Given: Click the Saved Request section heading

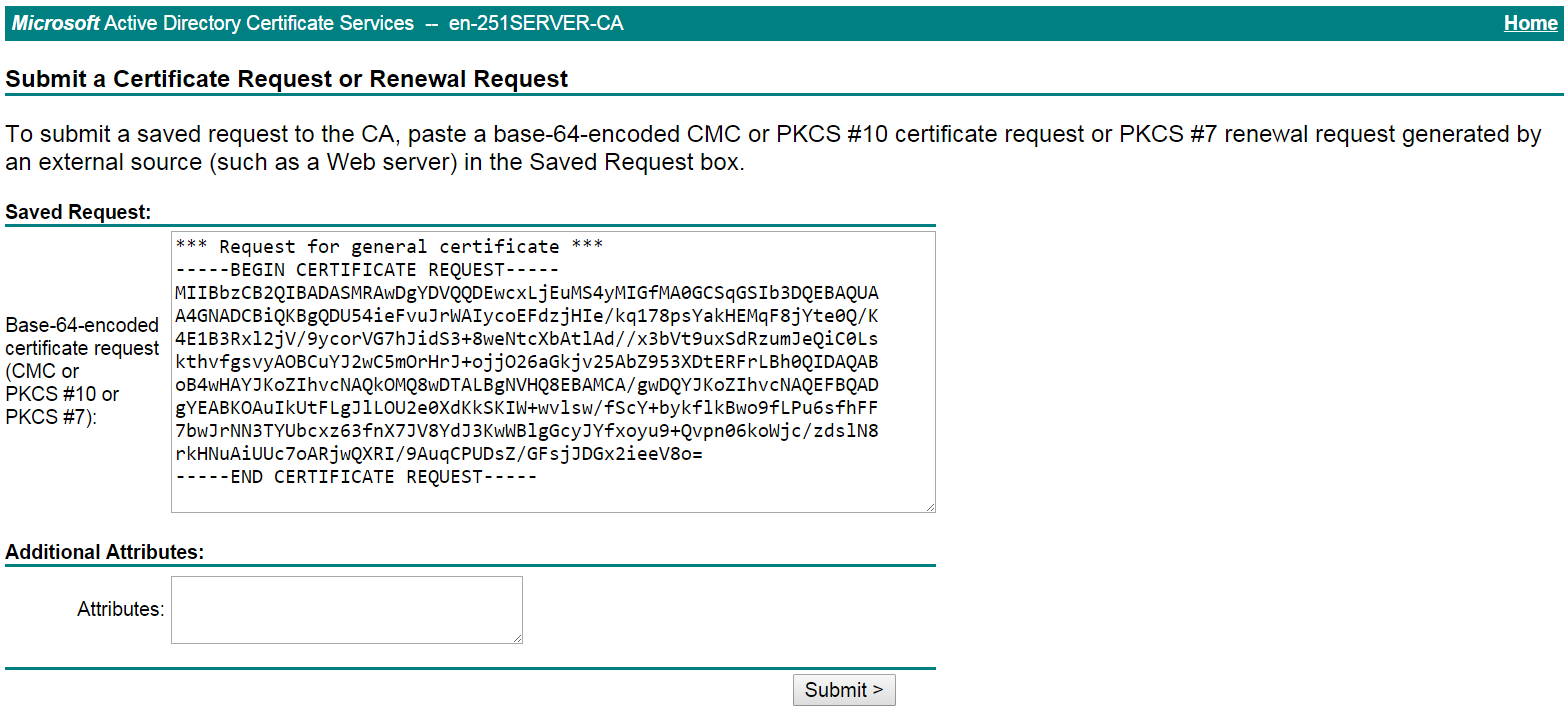Looking at the screenshot, I should click(x=64, y=210).
